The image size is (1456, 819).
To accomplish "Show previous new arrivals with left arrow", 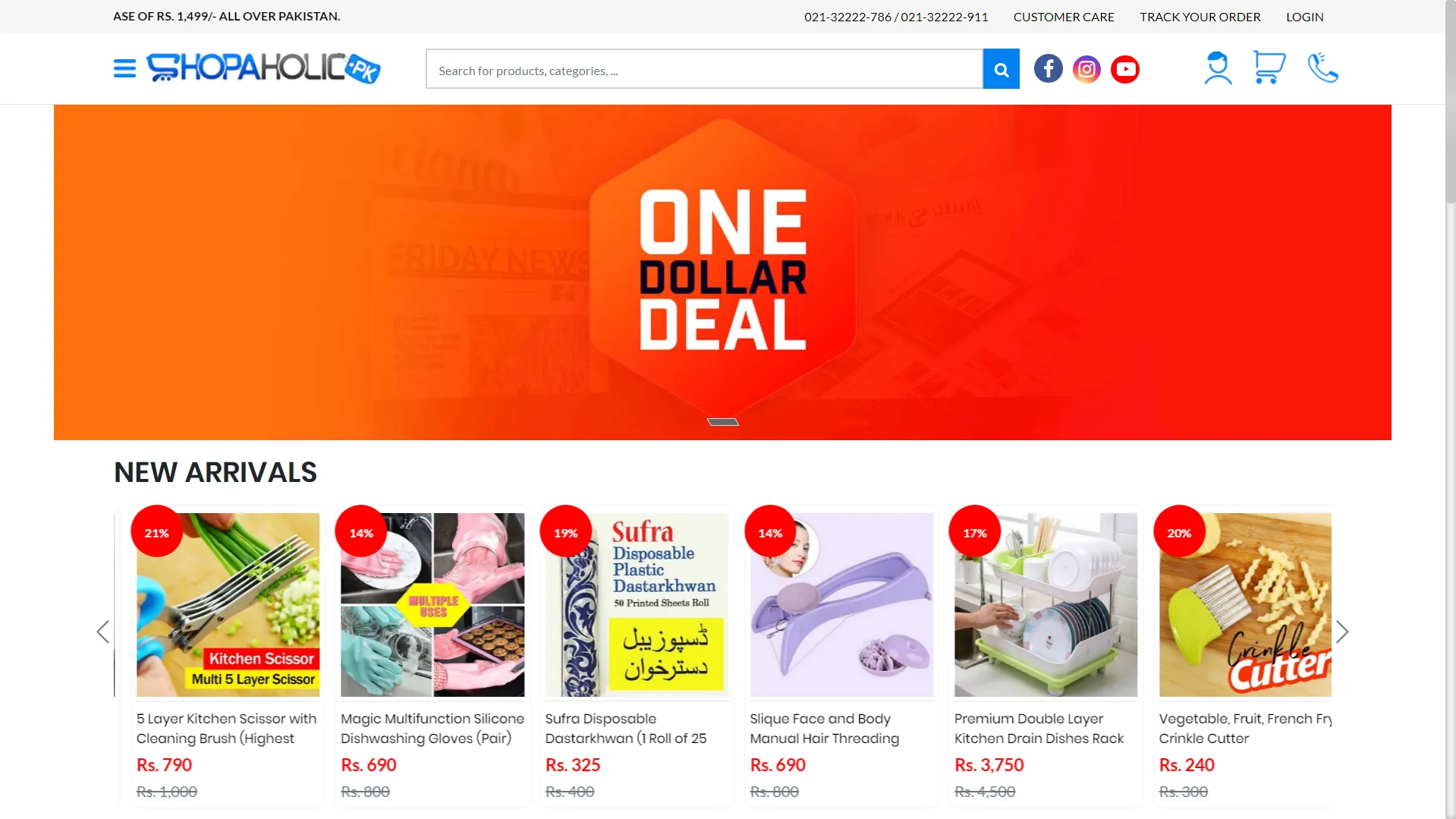I will [103, 632].
